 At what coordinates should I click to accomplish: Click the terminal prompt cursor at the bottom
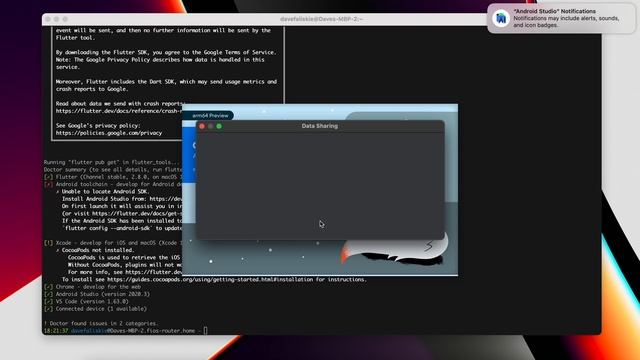(205, 331)
